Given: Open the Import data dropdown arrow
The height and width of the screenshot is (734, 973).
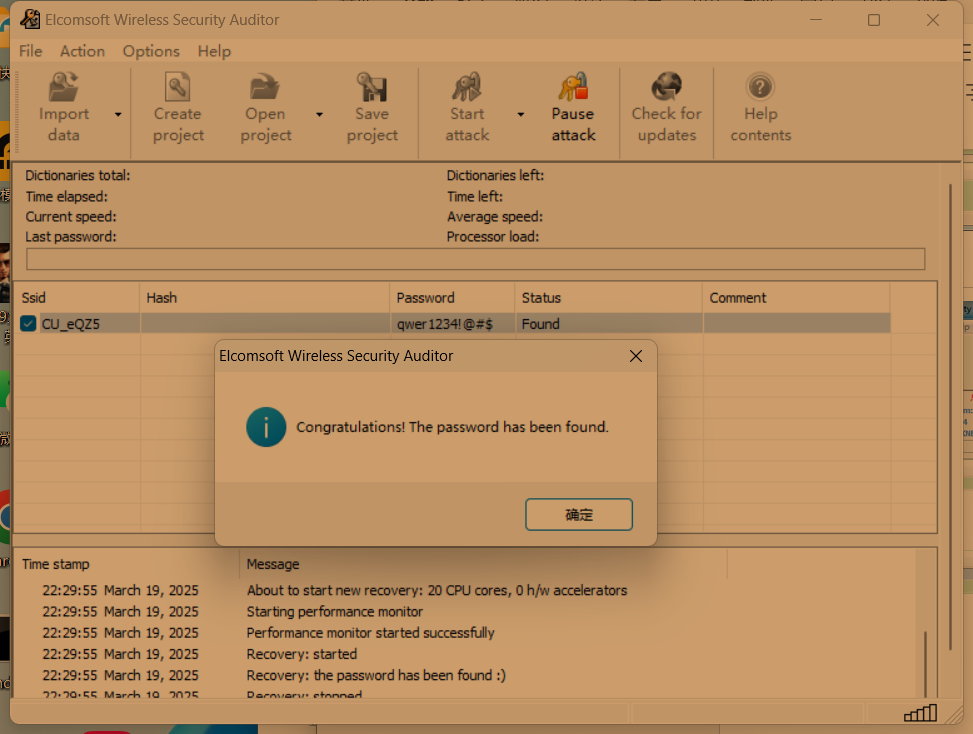Looking at the screenshot, I should [x=118, y=114].
